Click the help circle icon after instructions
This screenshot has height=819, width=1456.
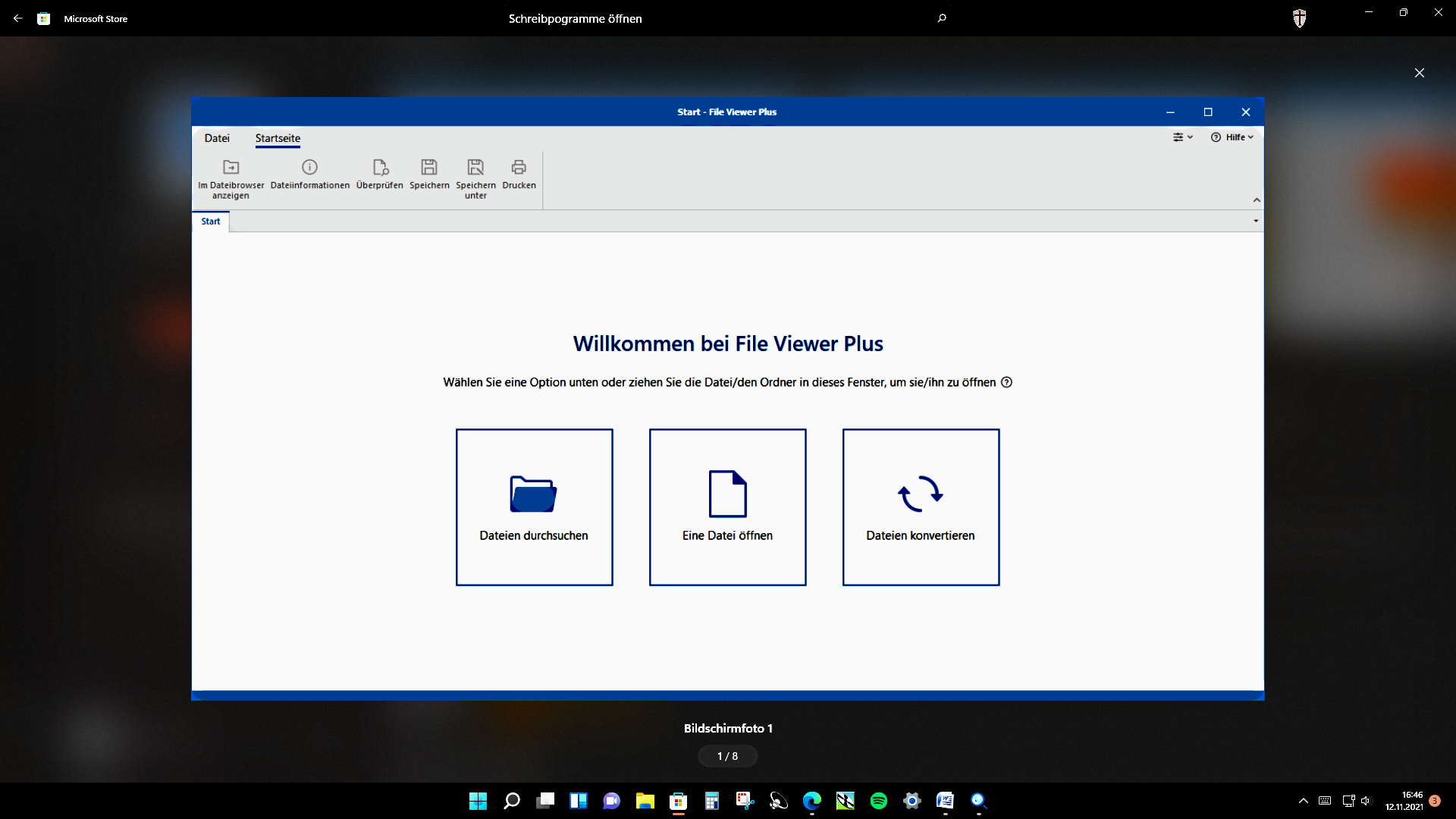click(1007, 382)
